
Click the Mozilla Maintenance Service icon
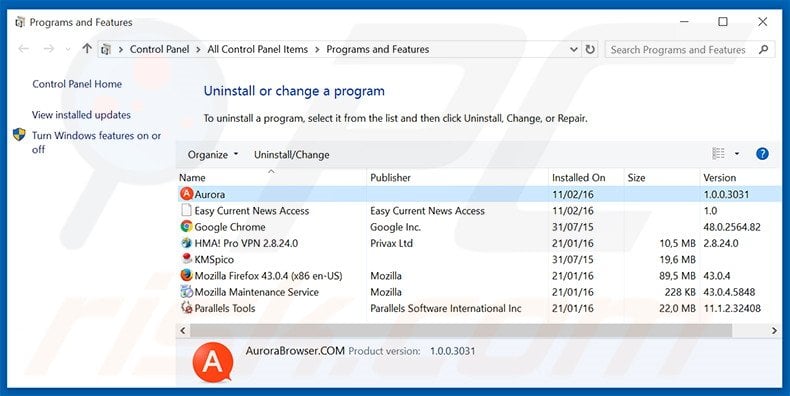186,292
